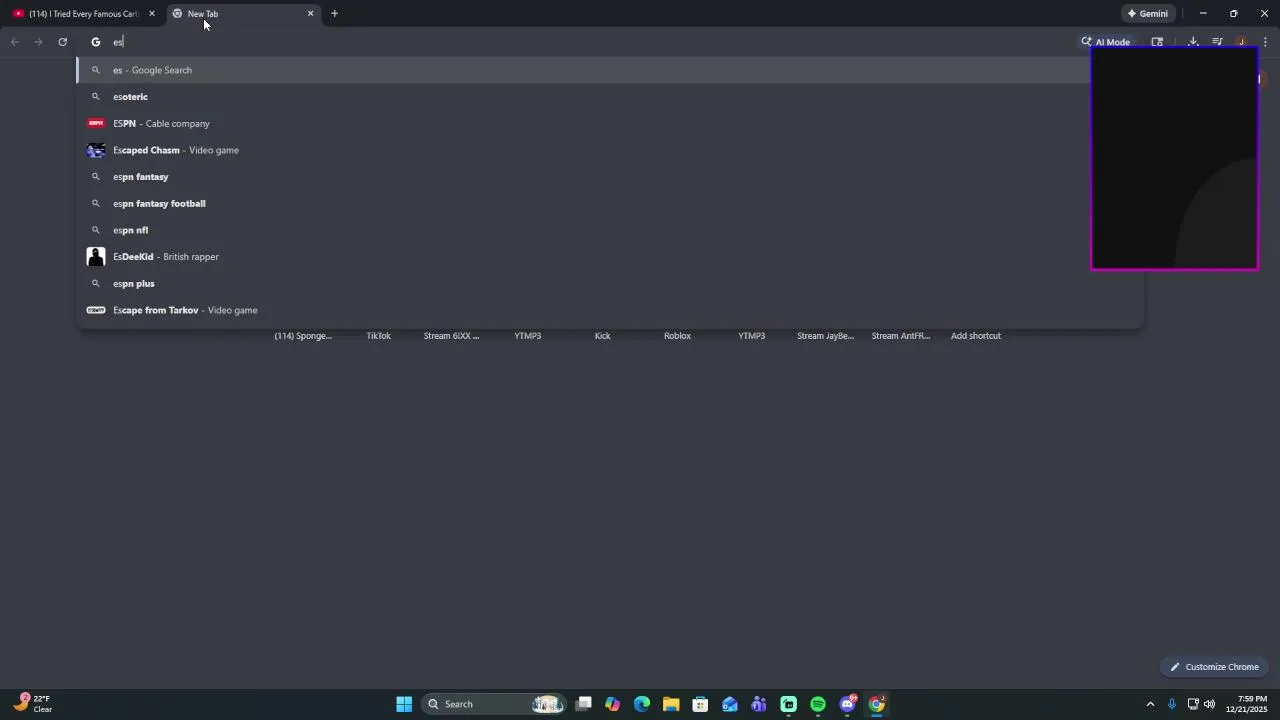Open Microsoft Store from the taskbar

coord(700,704)
